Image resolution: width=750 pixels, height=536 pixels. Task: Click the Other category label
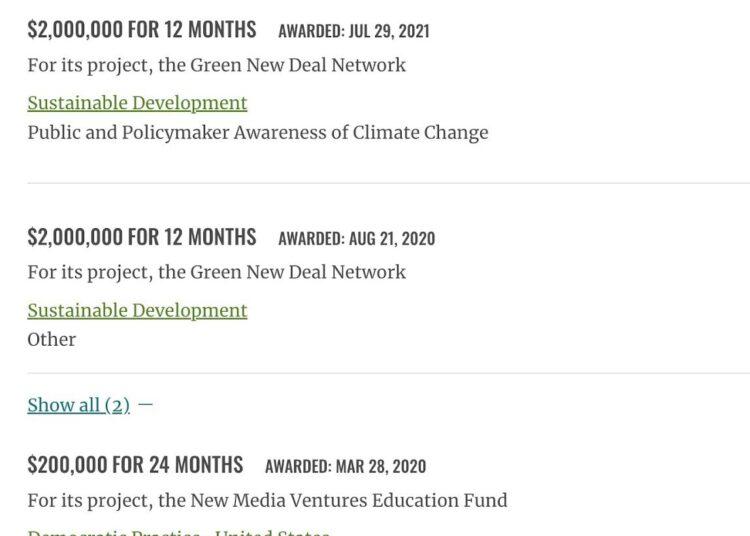point(52,340)
